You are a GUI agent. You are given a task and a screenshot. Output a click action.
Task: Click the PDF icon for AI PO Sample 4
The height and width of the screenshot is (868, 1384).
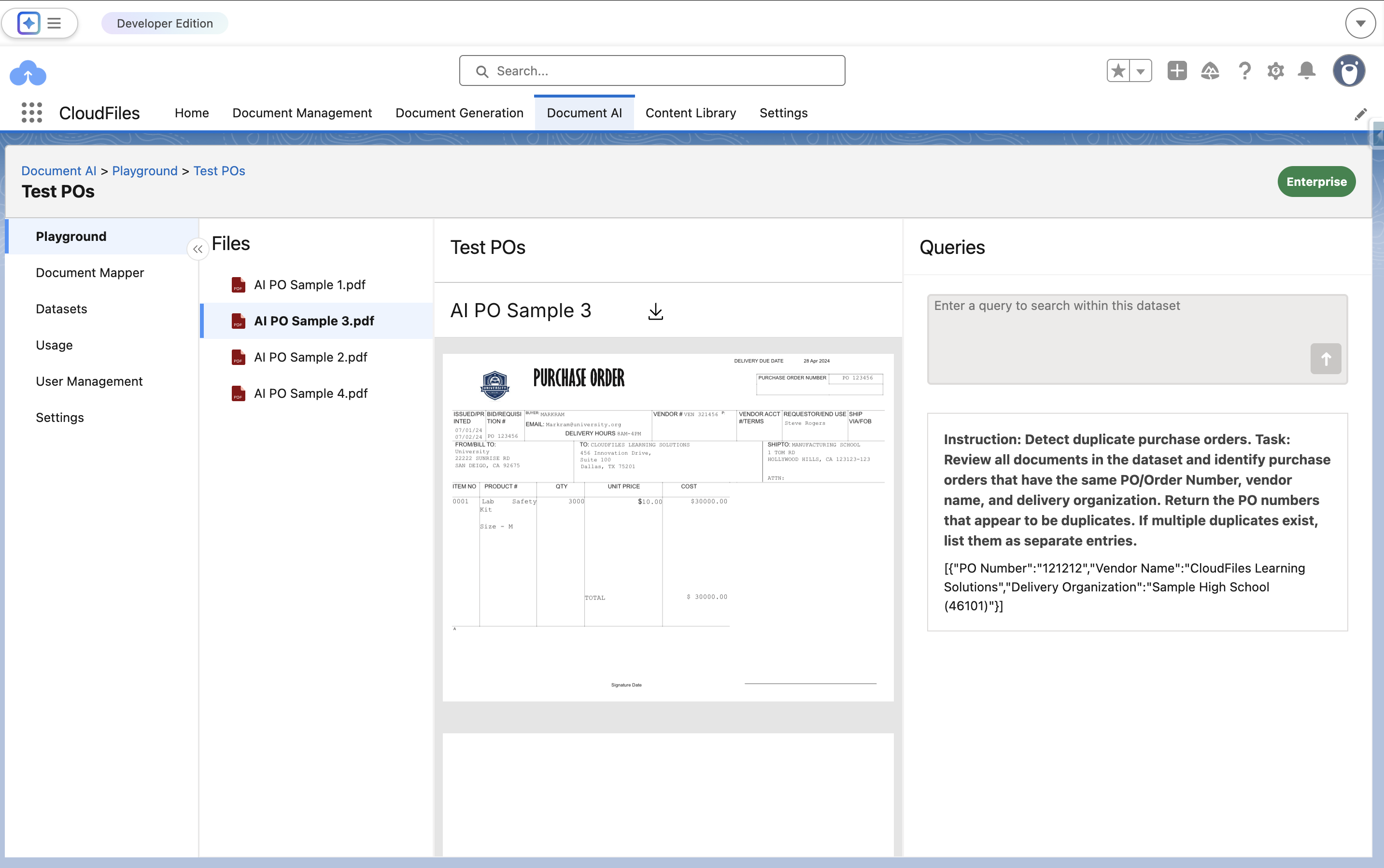(x=238, y=393)
